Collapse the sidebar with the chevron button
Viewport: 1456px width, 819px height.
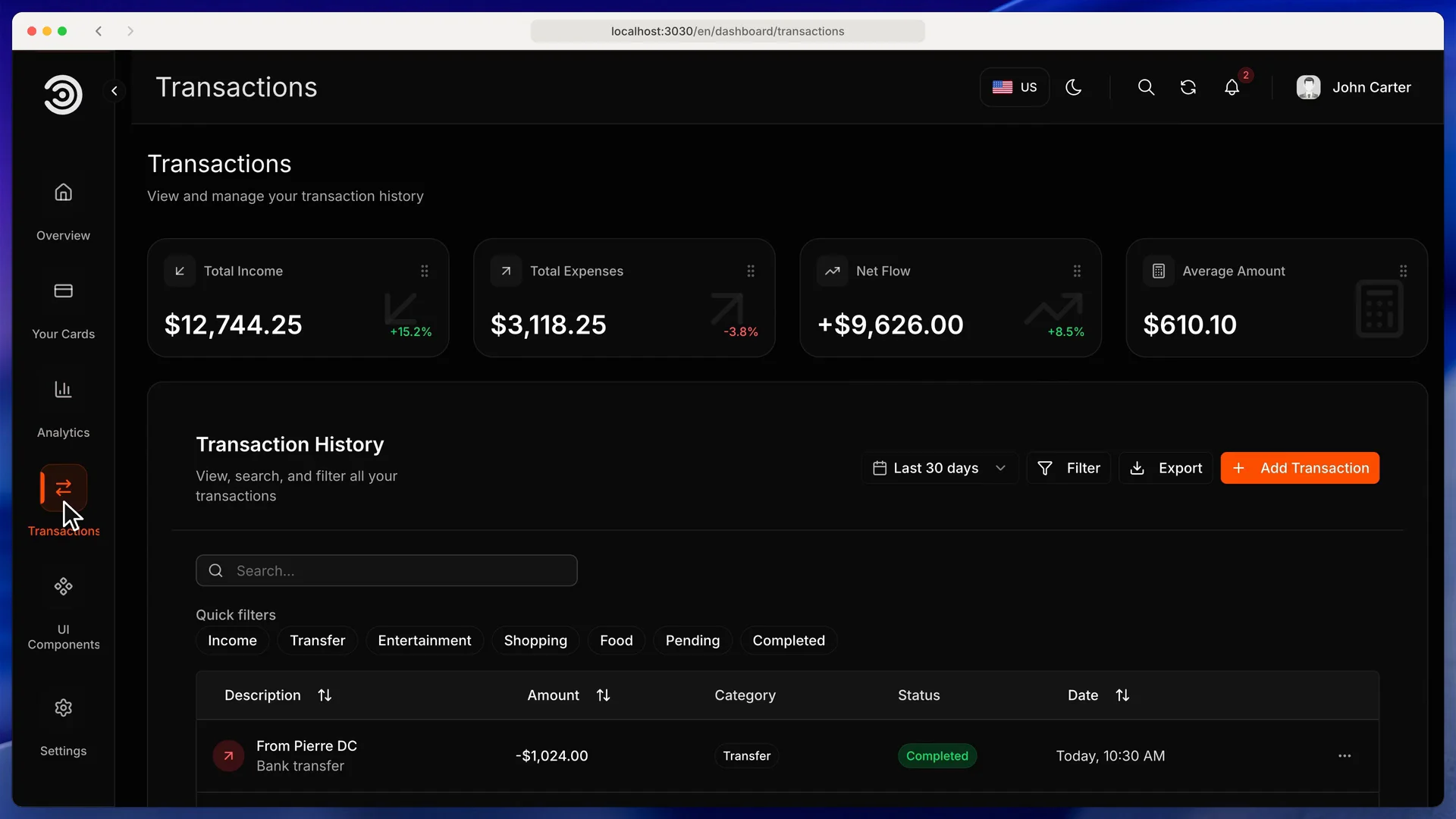tap(115, 91)
